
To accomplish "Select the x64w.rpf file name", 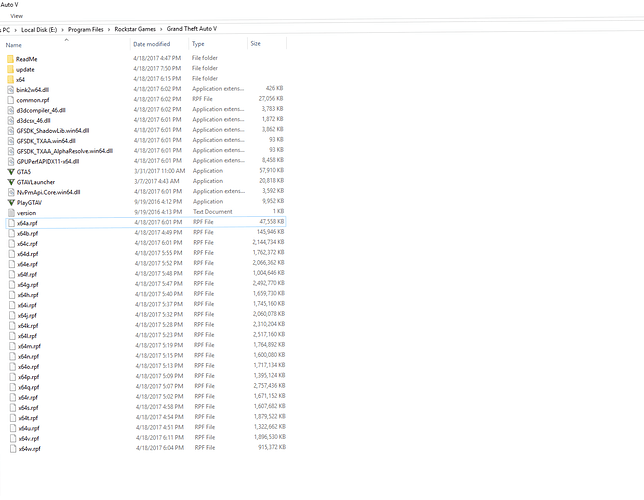I will pos(30,449).
